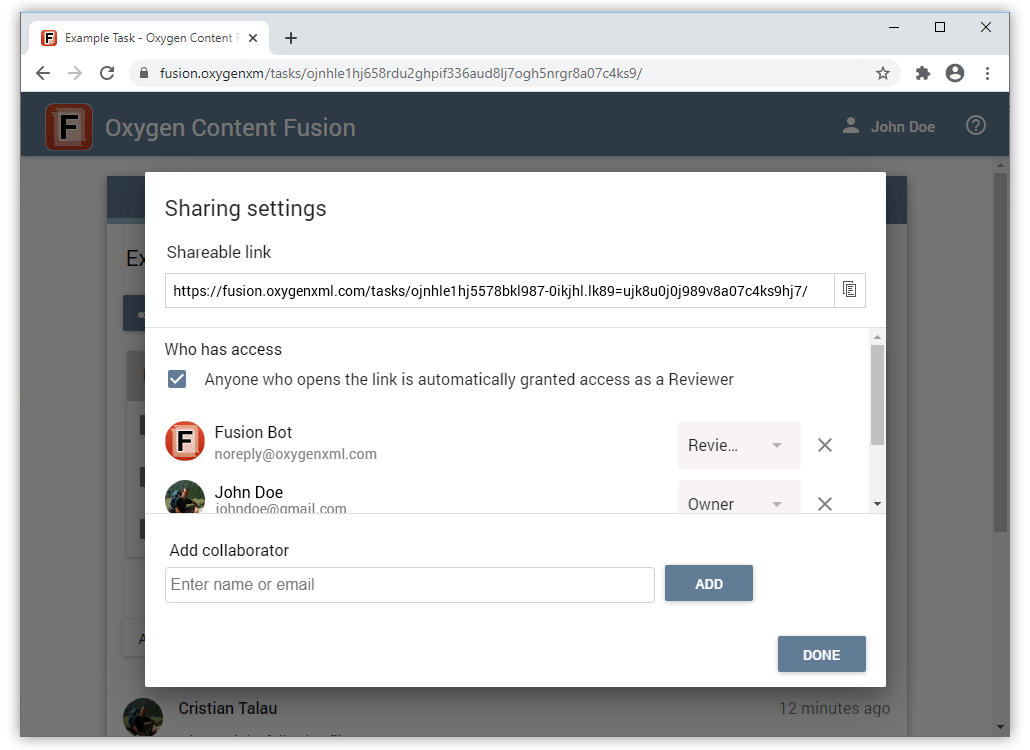Click the access list scroll up arrow

point(877,337)
